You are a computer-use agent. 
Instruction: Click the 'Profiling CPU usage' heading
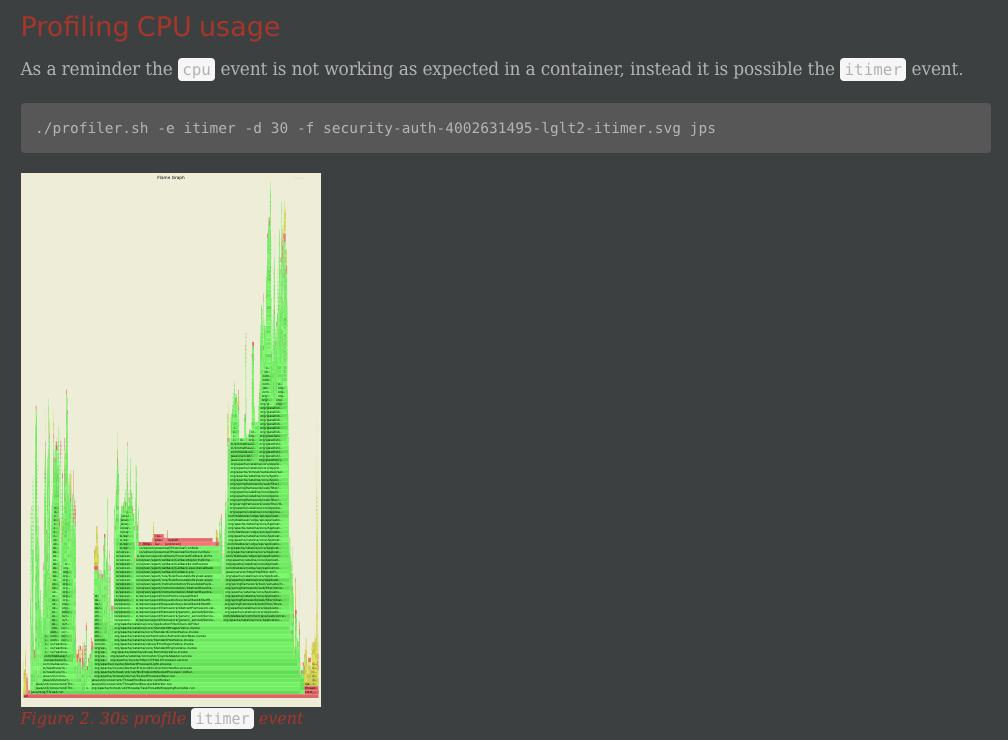(150, 27)
